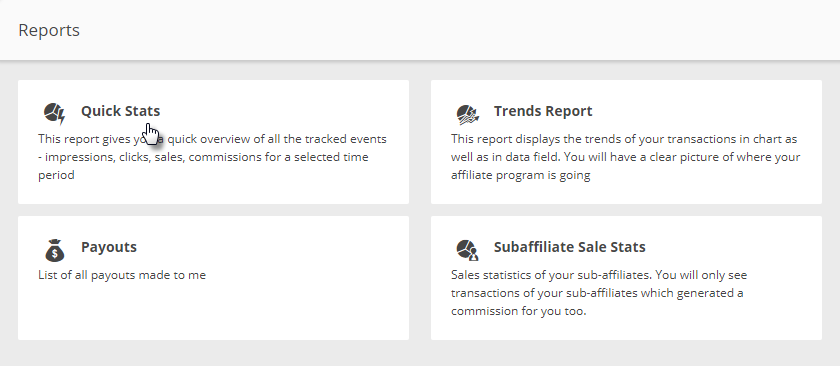Image resolution: width=840 pixels, height=366 pixels.
Task: Open the Quick Stats report title
Action: (x=121, y=111)
